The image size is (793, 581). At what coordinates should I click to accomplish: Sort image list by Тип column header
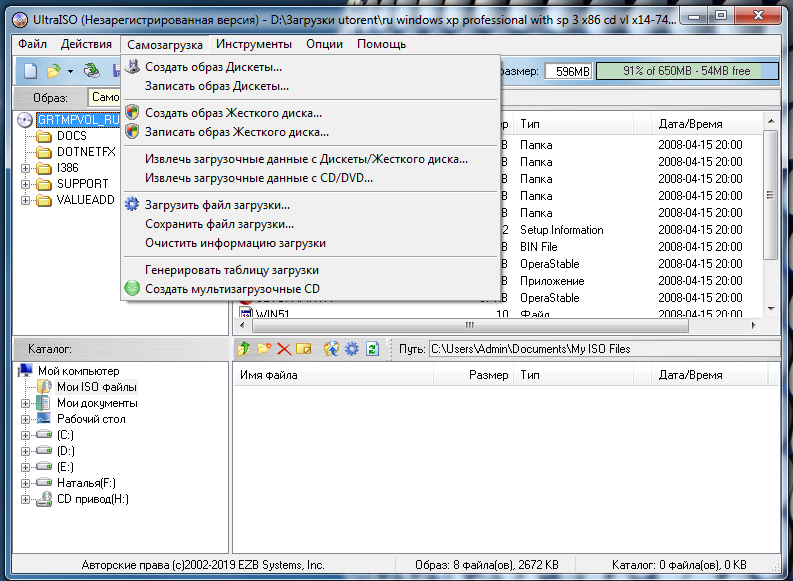(x=574, y=124)
